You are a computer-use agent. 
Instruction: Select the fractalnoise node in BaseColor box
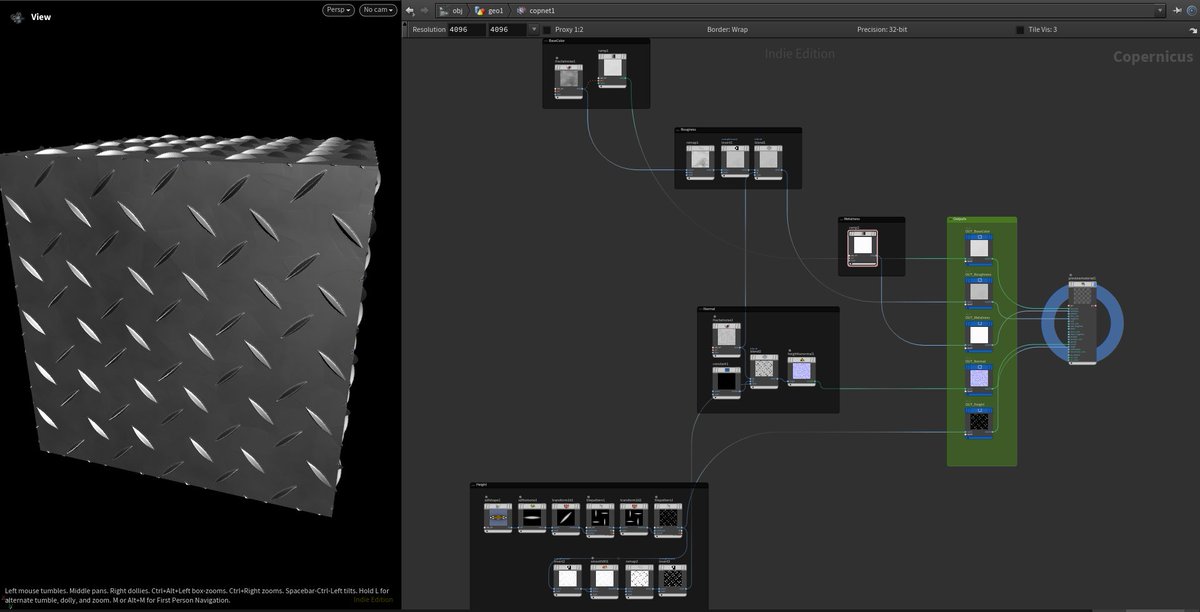(569, 80)
